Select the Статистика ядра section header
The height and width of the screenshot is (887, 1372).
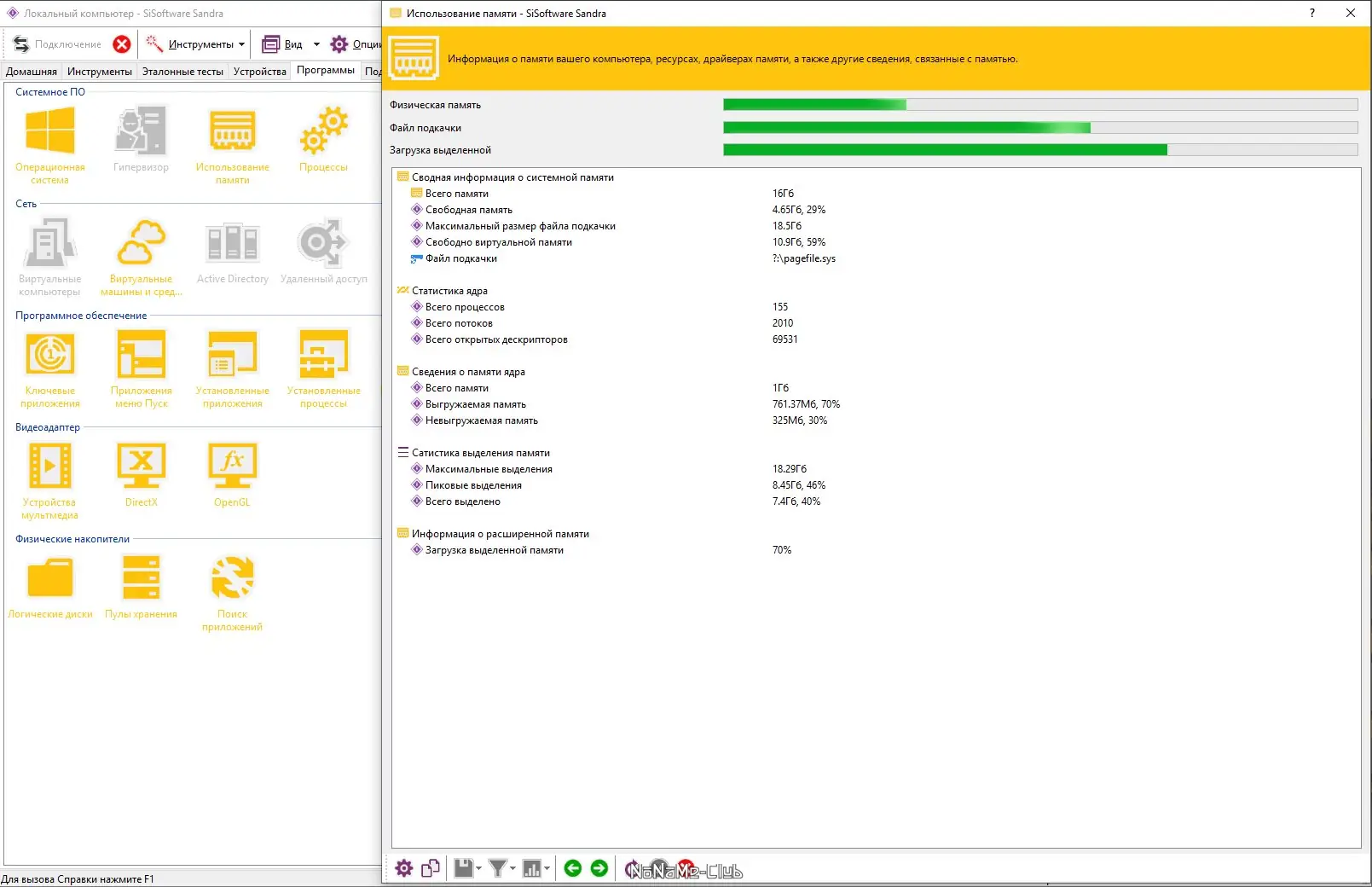point(449,291)
